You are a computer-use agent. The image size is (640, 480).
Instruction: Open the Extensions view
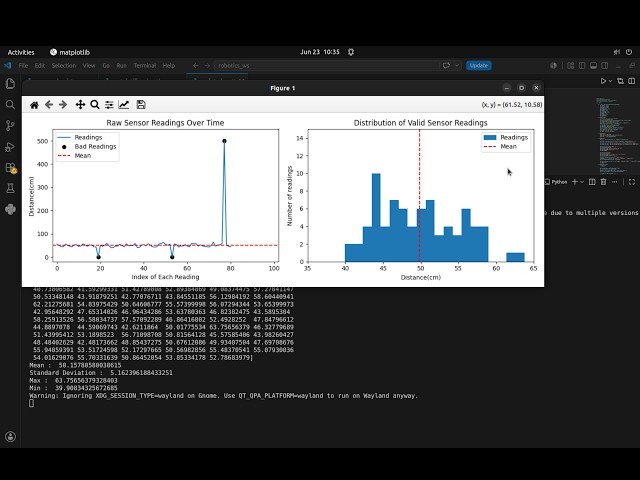[10, 168]
